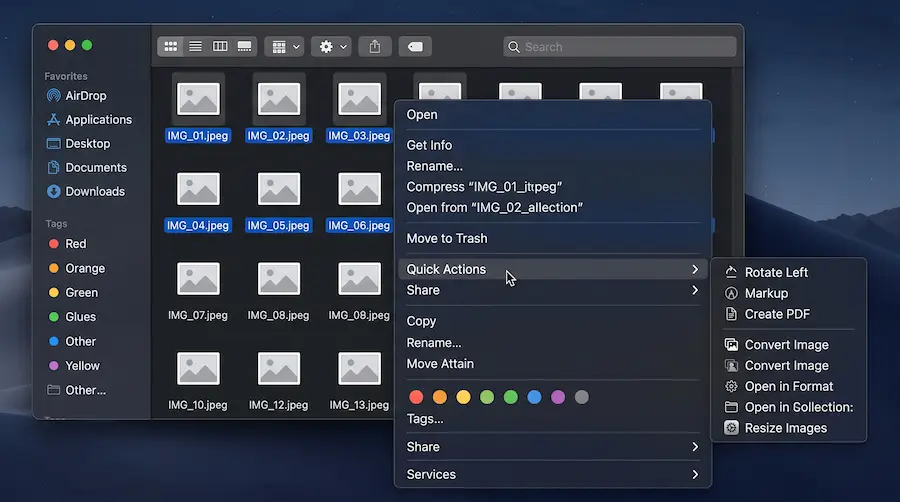Select the IMG_12.jpeg thumbnail
This screenshot has height=502, width=900.
(278, 368)
